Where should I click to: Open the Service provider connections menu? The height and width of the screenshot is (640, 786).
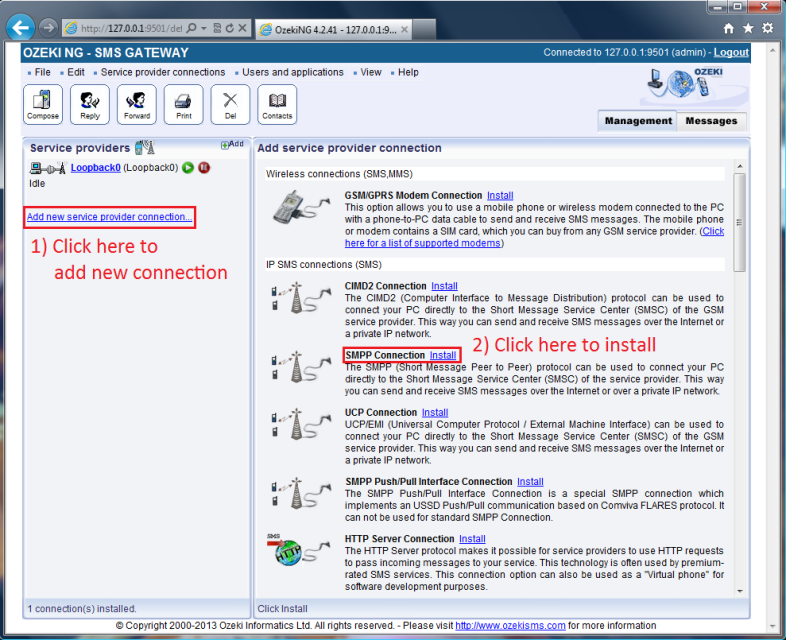point(163,72)
